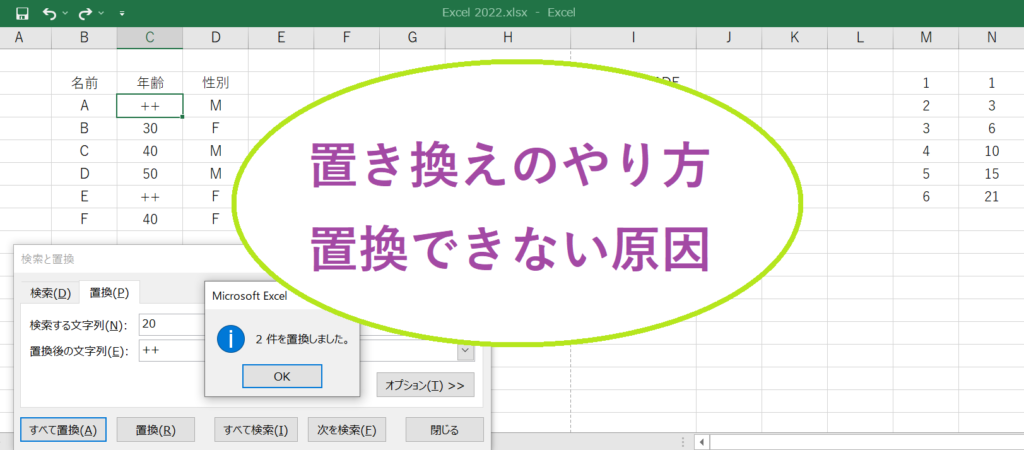
Task: Click the Undo arrow icon
Action: pos(50,14)
